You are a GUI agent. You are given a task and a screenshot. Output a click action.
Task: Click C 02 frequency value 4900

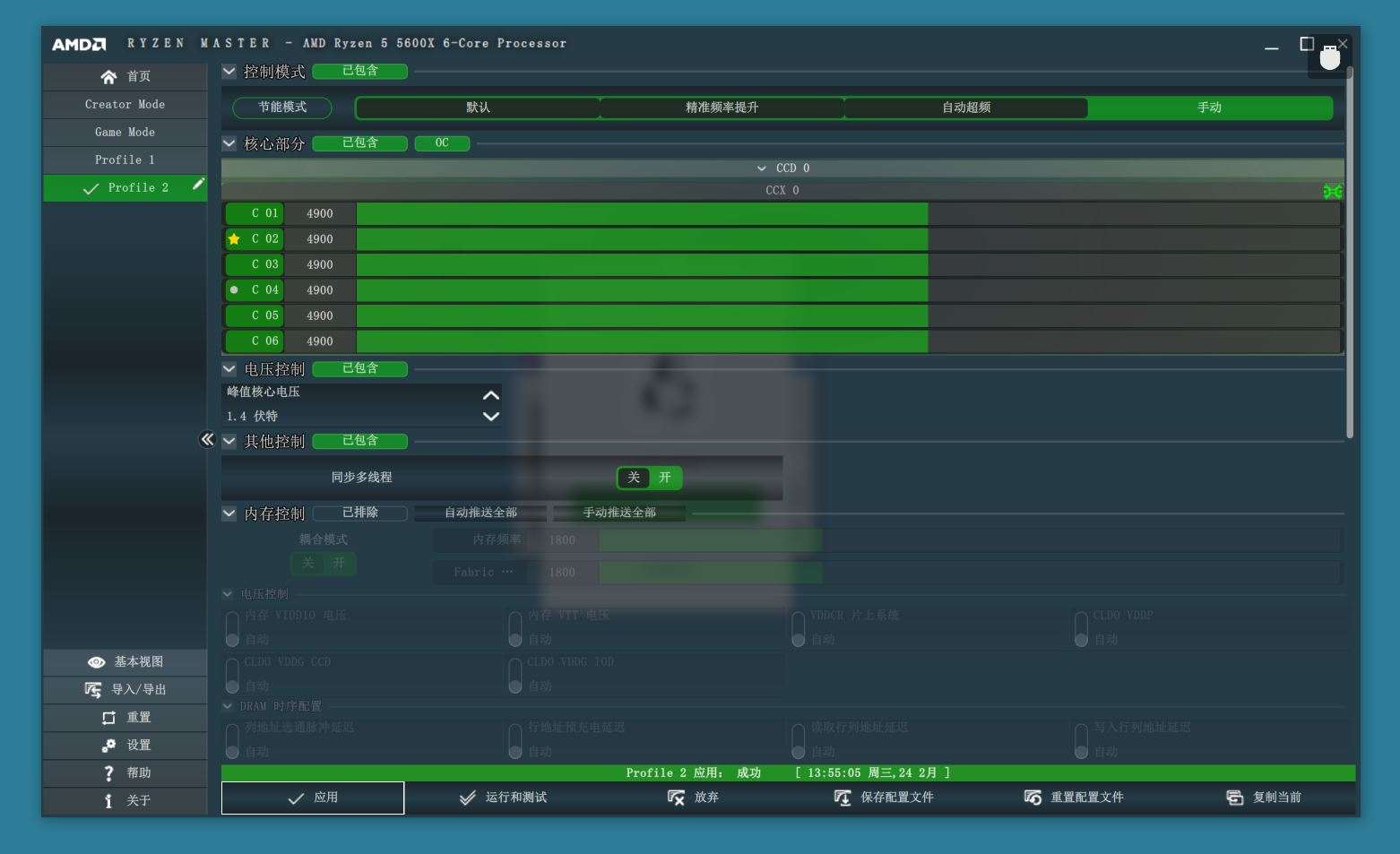click(320, 239)
